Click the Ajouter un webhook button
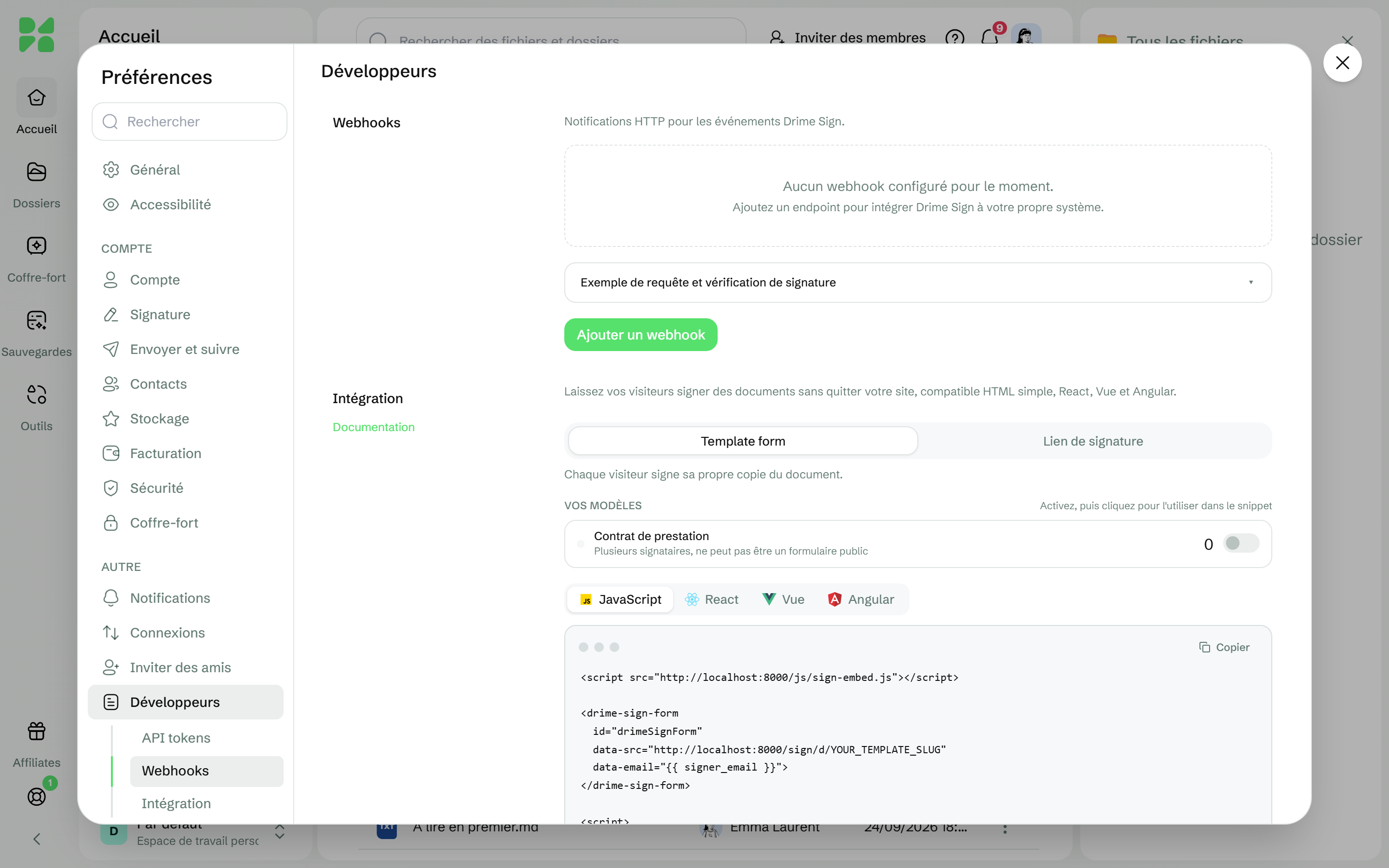The width and height of the screenshot is (1389, 868). [640, 335]
